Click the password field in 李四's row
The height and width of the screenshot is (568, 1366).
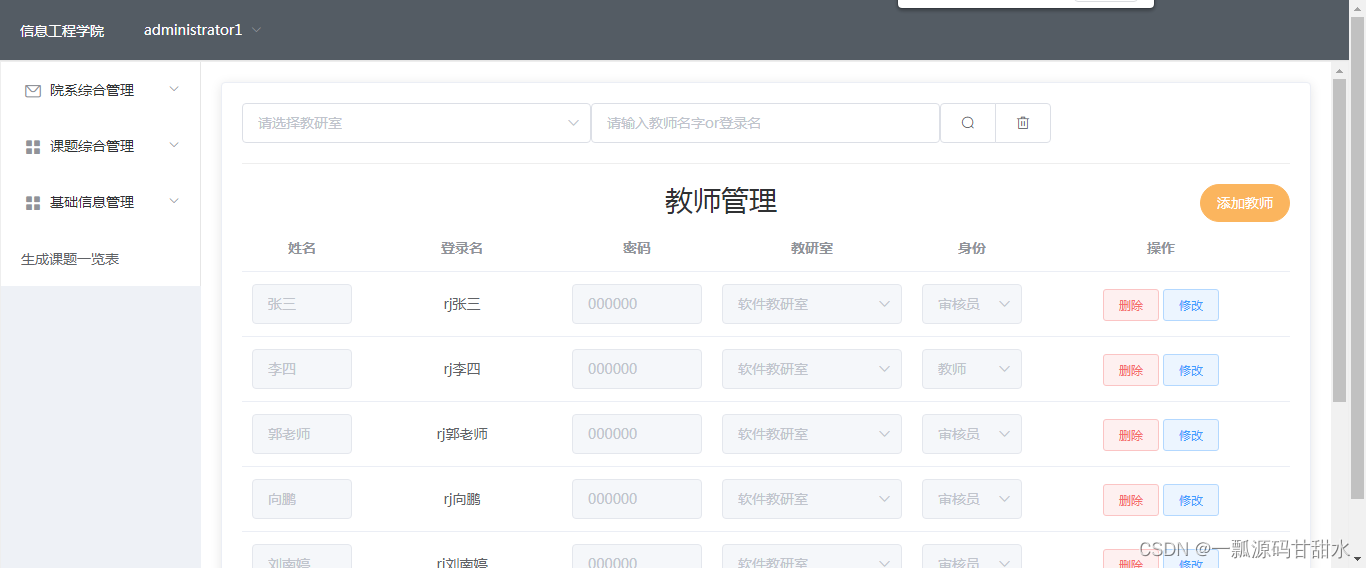click(x=637, y=369)
